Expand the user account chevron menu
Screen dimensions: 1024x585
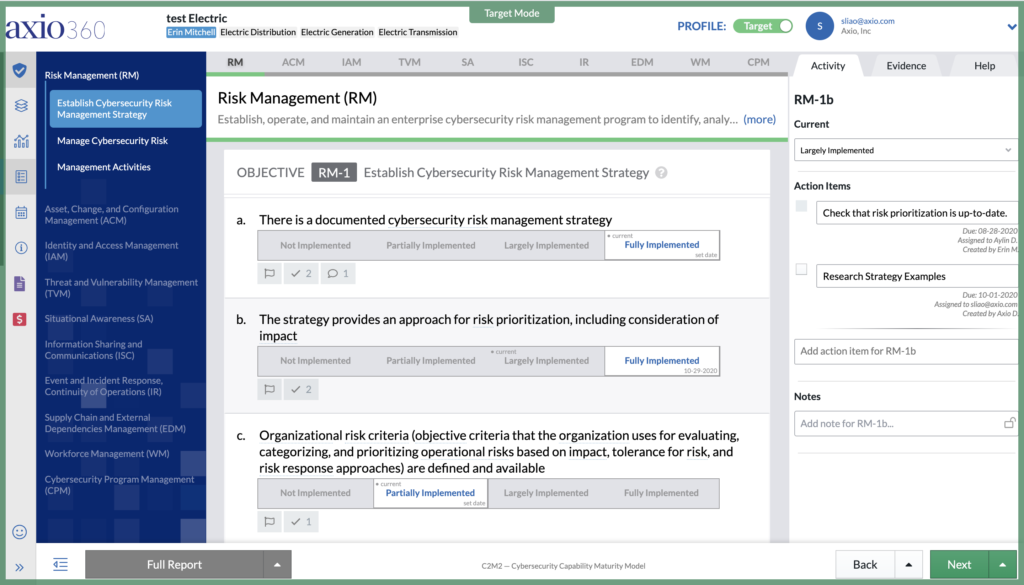(x=1012, y=27)
